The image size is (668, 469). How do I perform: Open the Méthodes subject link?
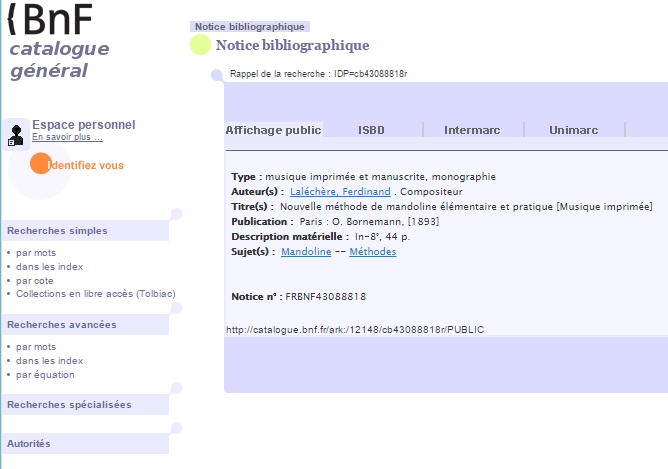373,252
